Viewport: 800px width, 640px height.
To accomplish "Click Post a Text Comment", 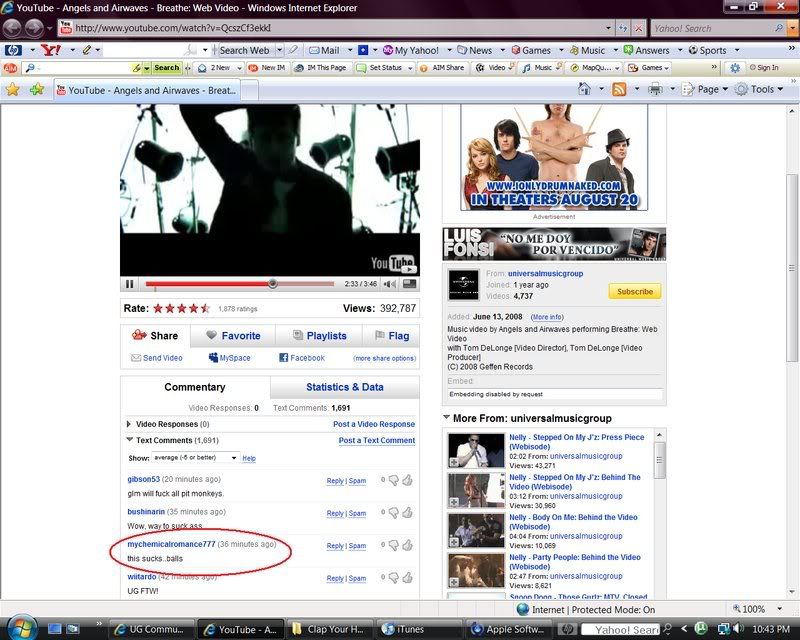I will click(377, 440).
